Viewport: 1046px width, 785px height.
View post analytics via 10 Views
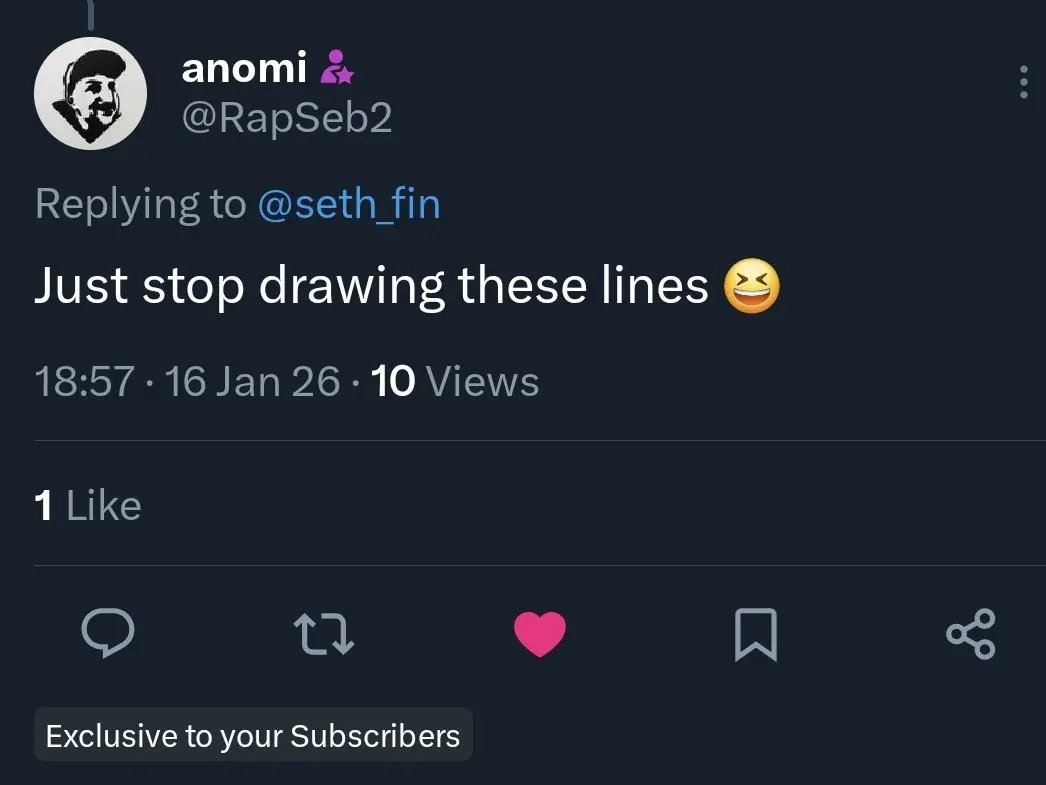454,382
